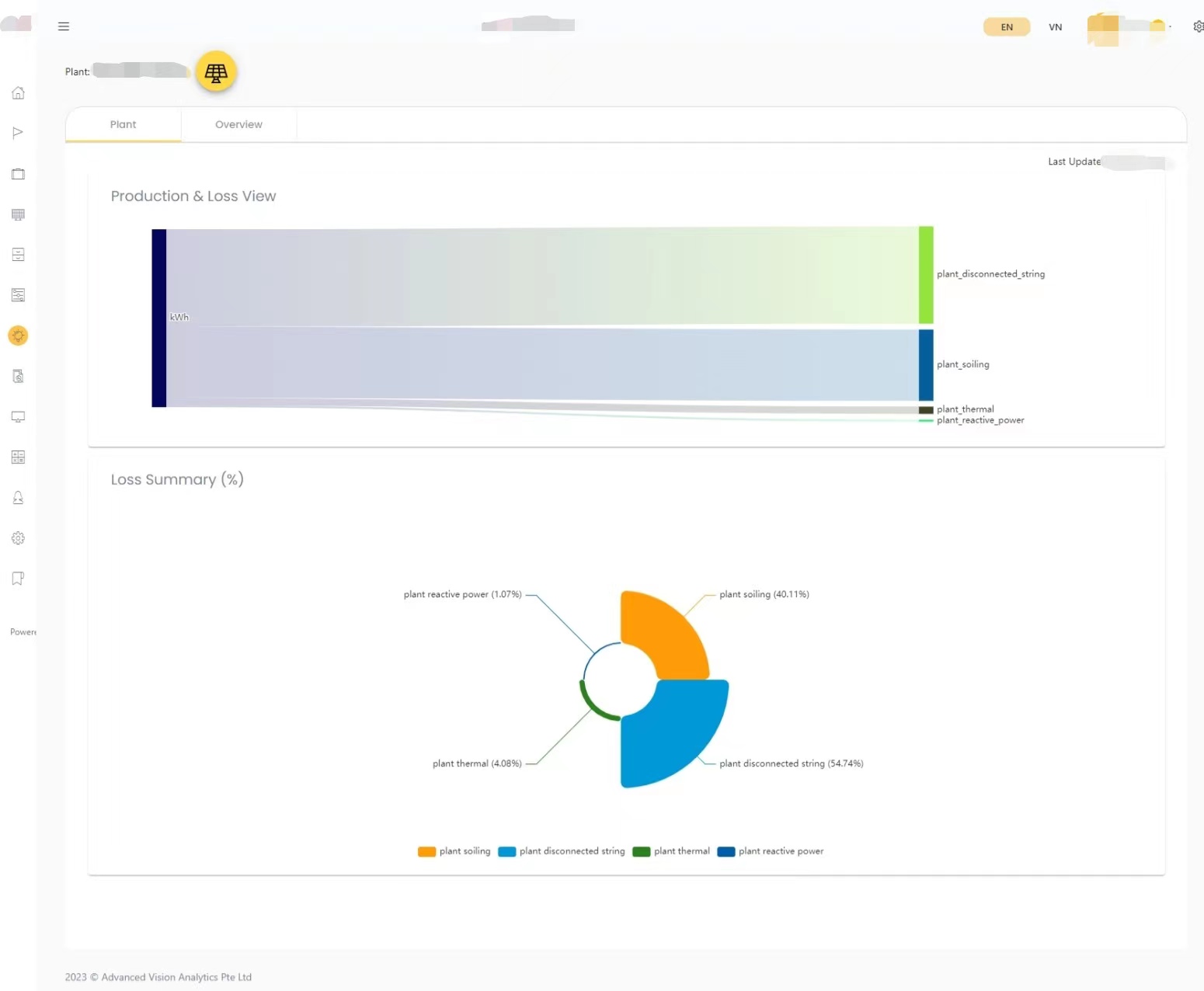Switch language to VN

[x=1055, y=27]
